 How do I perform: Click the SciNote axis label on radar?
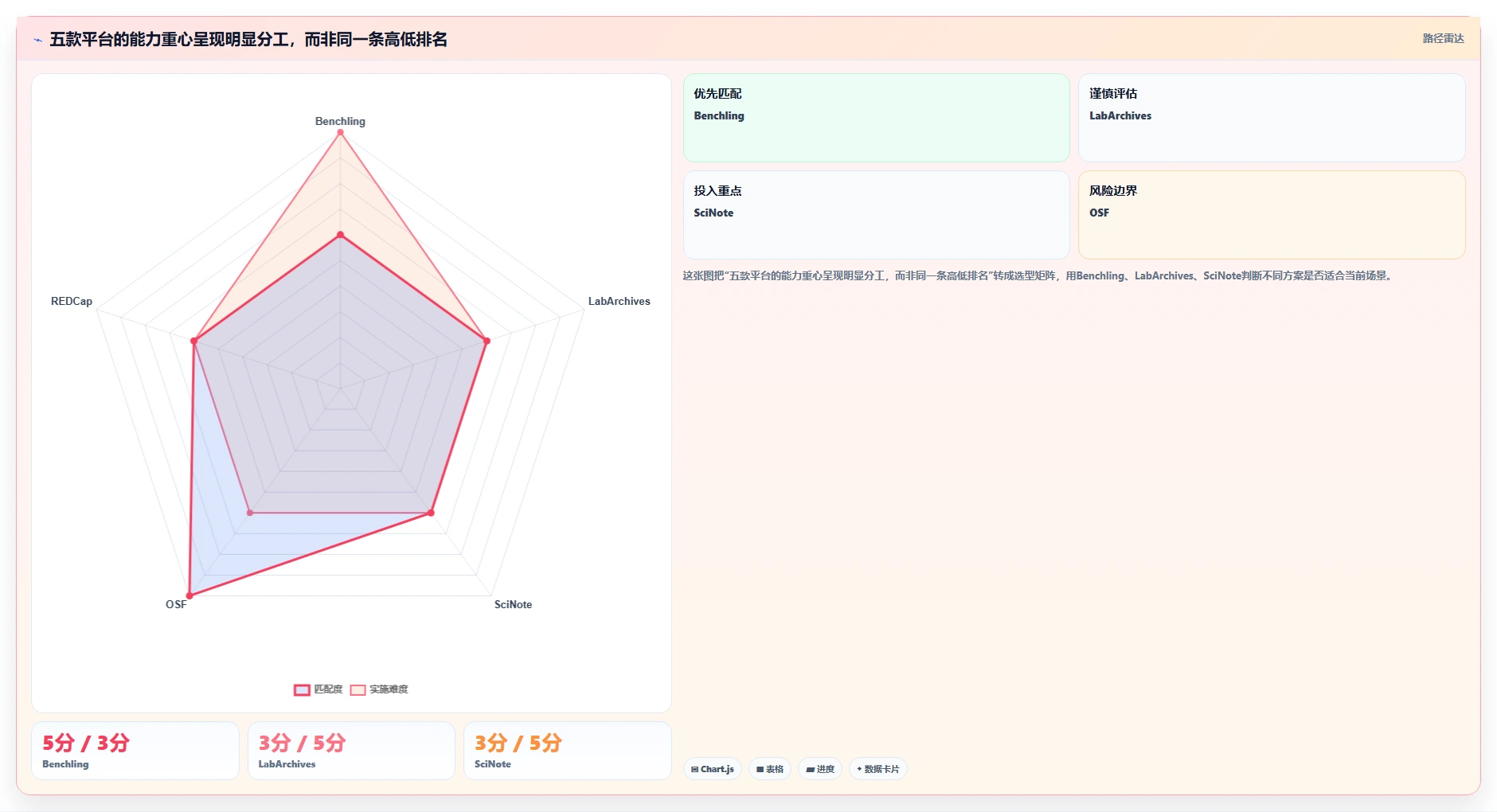513,604
